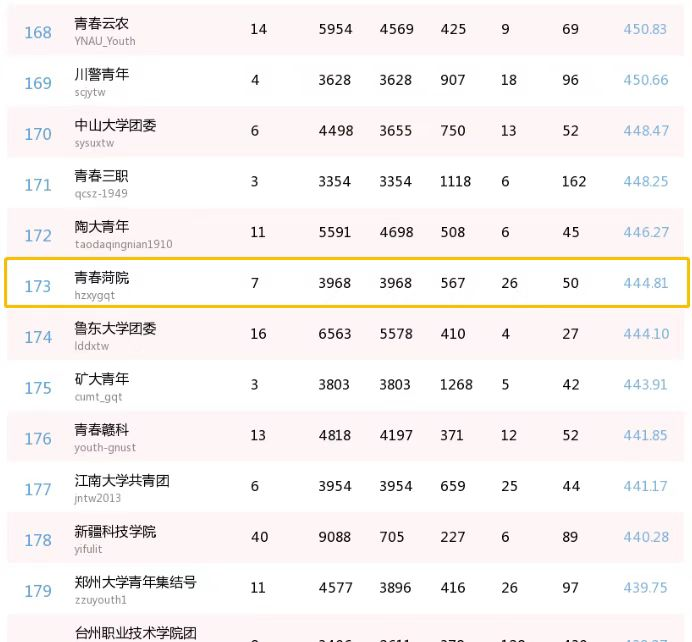The image size is (692, 642).
Task: Click the 陶大青年 account name
Action: (102, 227)
